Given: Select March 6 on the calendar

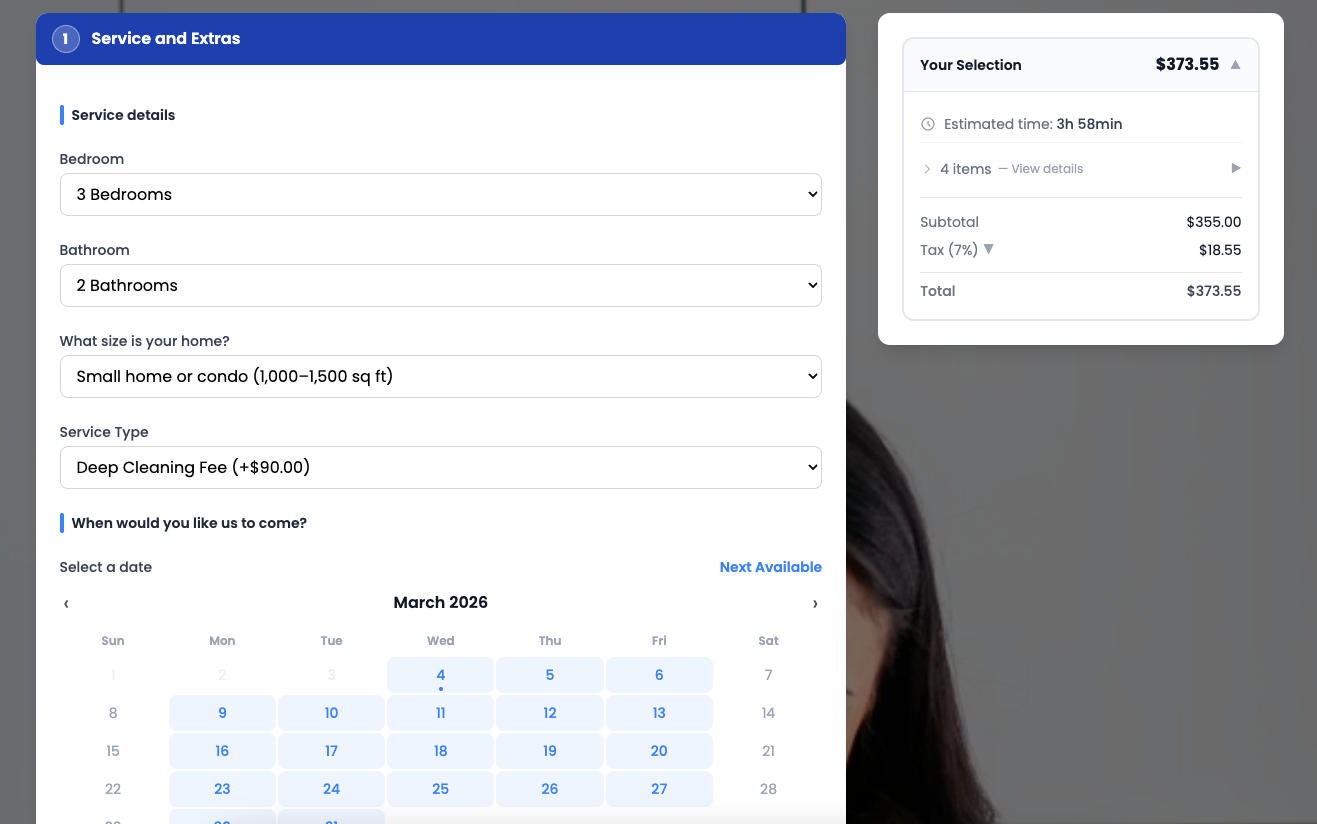Looking at the screenshot, I should (x=659, y=675).
